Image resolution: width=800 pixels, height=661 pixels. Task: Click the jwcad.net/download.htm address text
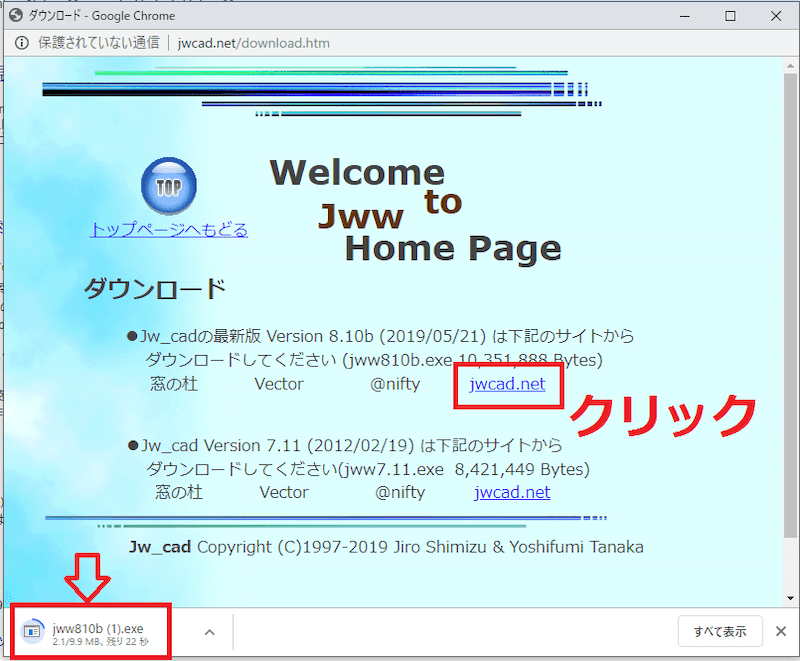pyautogui.click(x=253, y=43)
